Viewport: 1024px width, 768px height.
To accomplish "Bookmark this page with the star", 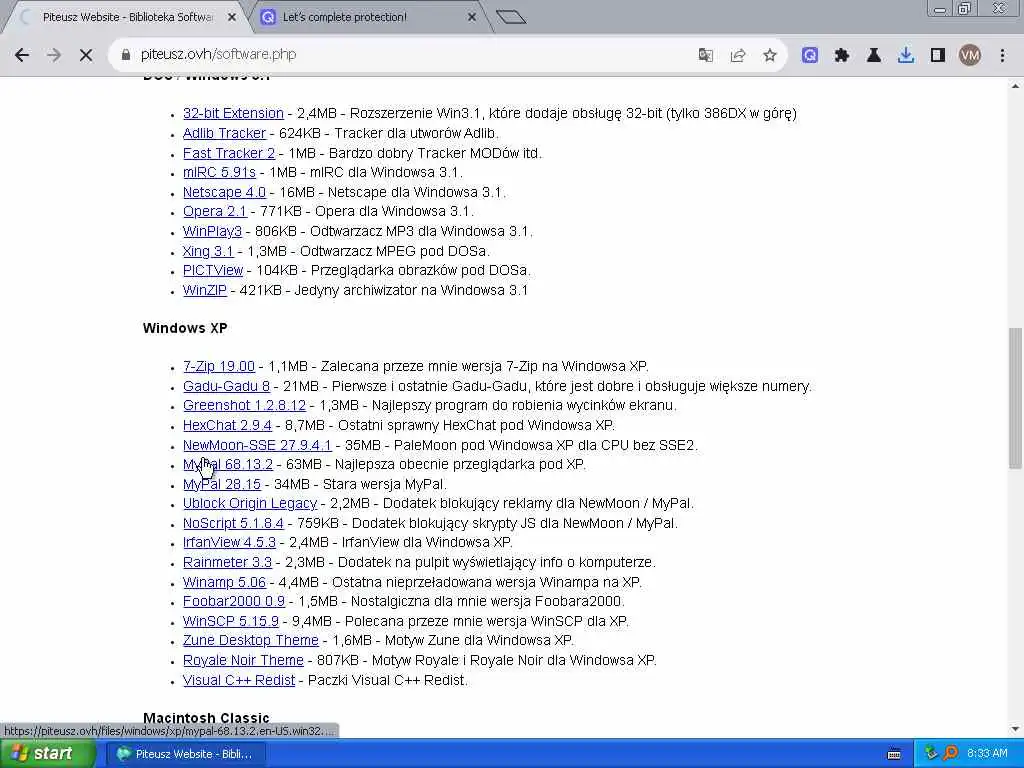I will (770, 55).
